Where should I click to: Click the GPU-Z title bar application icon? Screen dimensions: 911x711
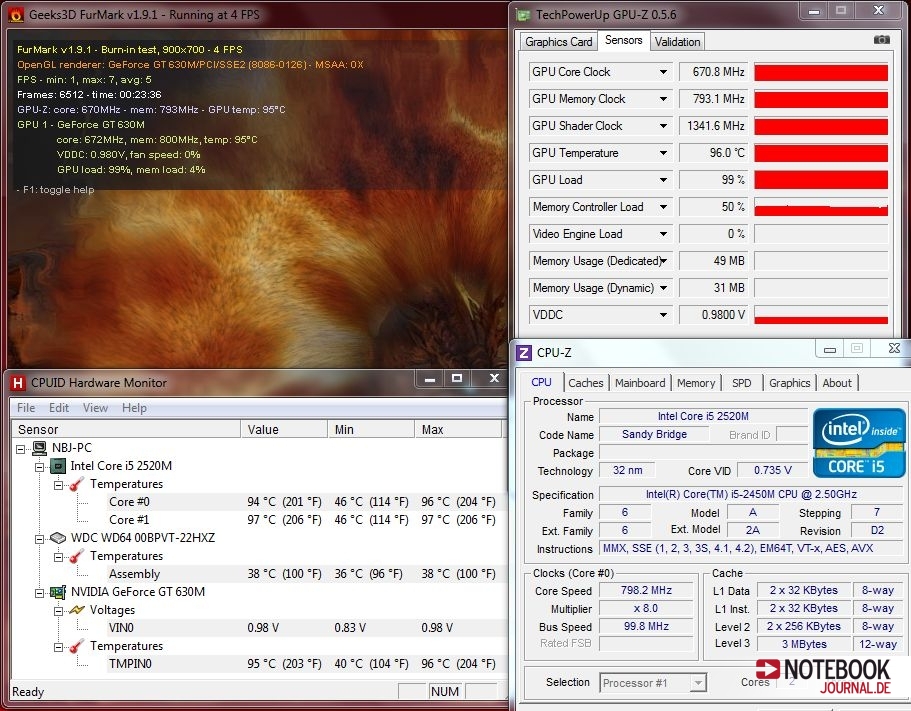click(x=523, y=15)
